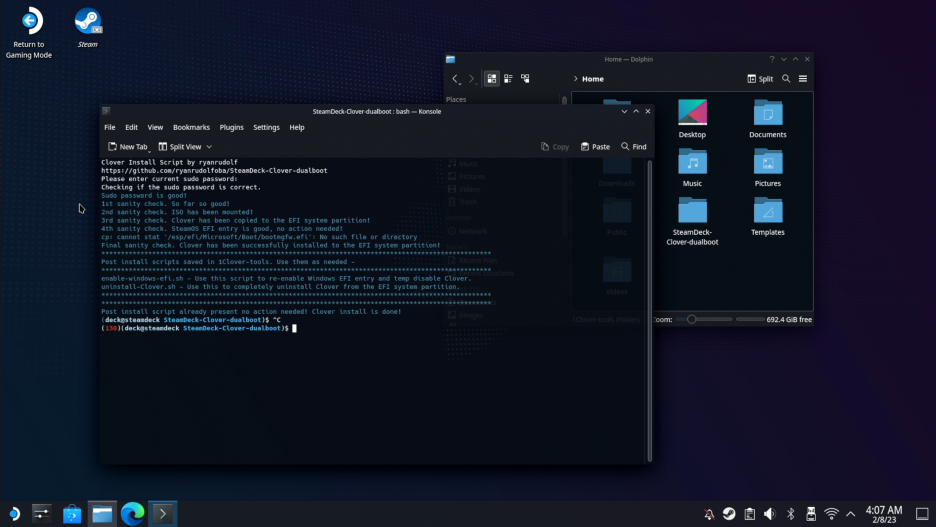This screenshot has height=527, width=936.
Task: Open Wi-Fi network tray icon
Action: [x=832, y=514]
